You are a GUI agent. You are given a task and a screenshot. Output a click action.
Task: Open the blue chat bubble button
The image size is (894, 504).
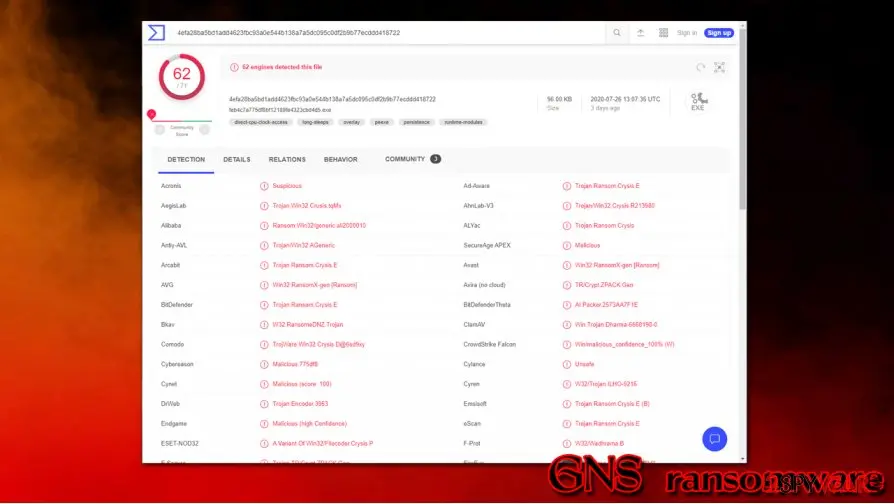click(714, 439)
